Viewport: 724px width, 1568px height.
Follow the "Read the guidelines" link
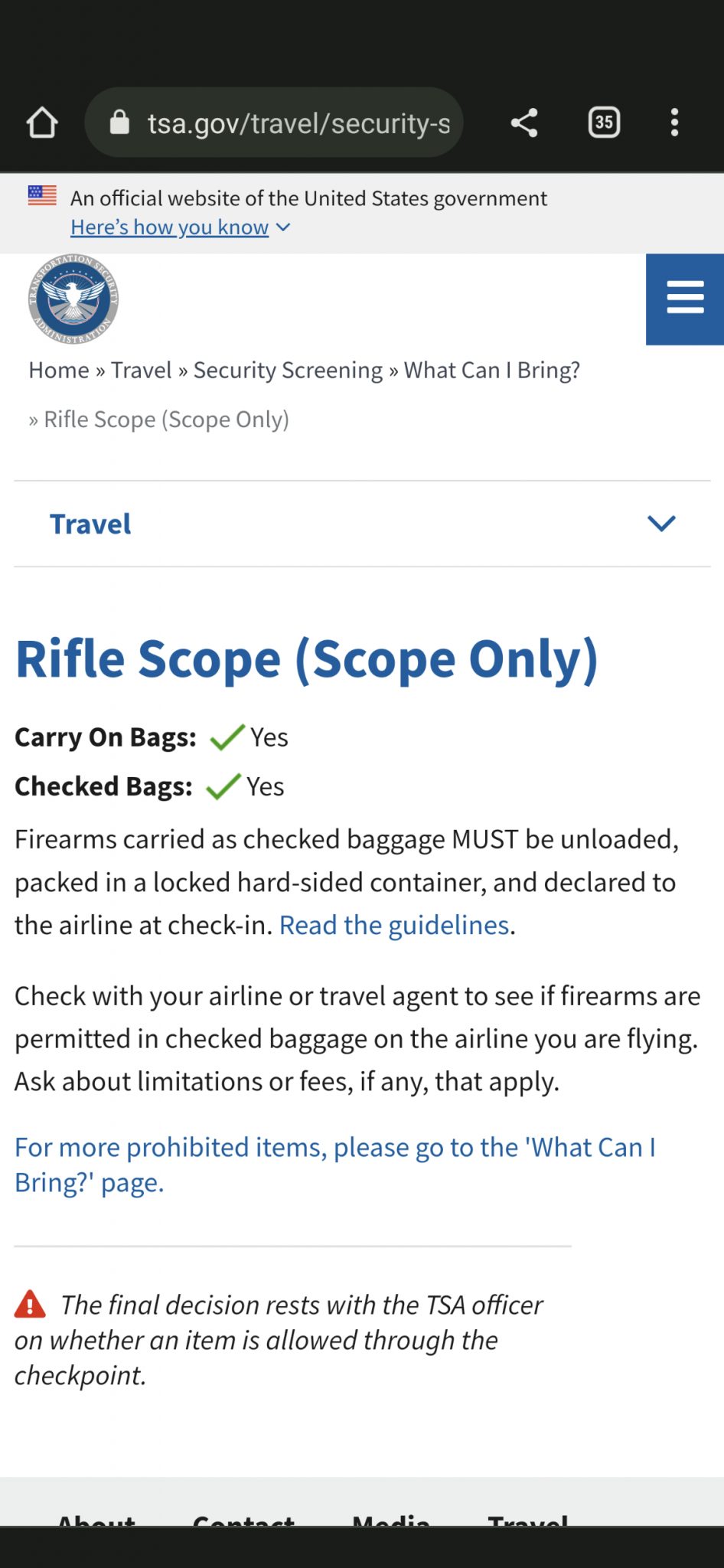(394, 926)
